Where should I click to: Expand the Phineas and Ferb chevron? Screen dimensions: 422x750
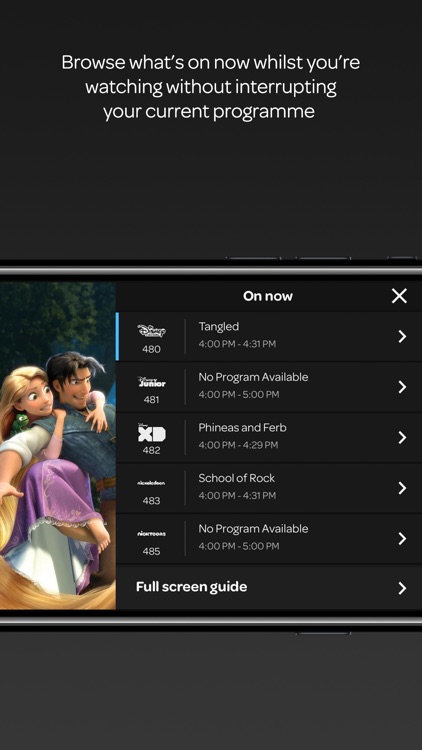pos(402,438)
